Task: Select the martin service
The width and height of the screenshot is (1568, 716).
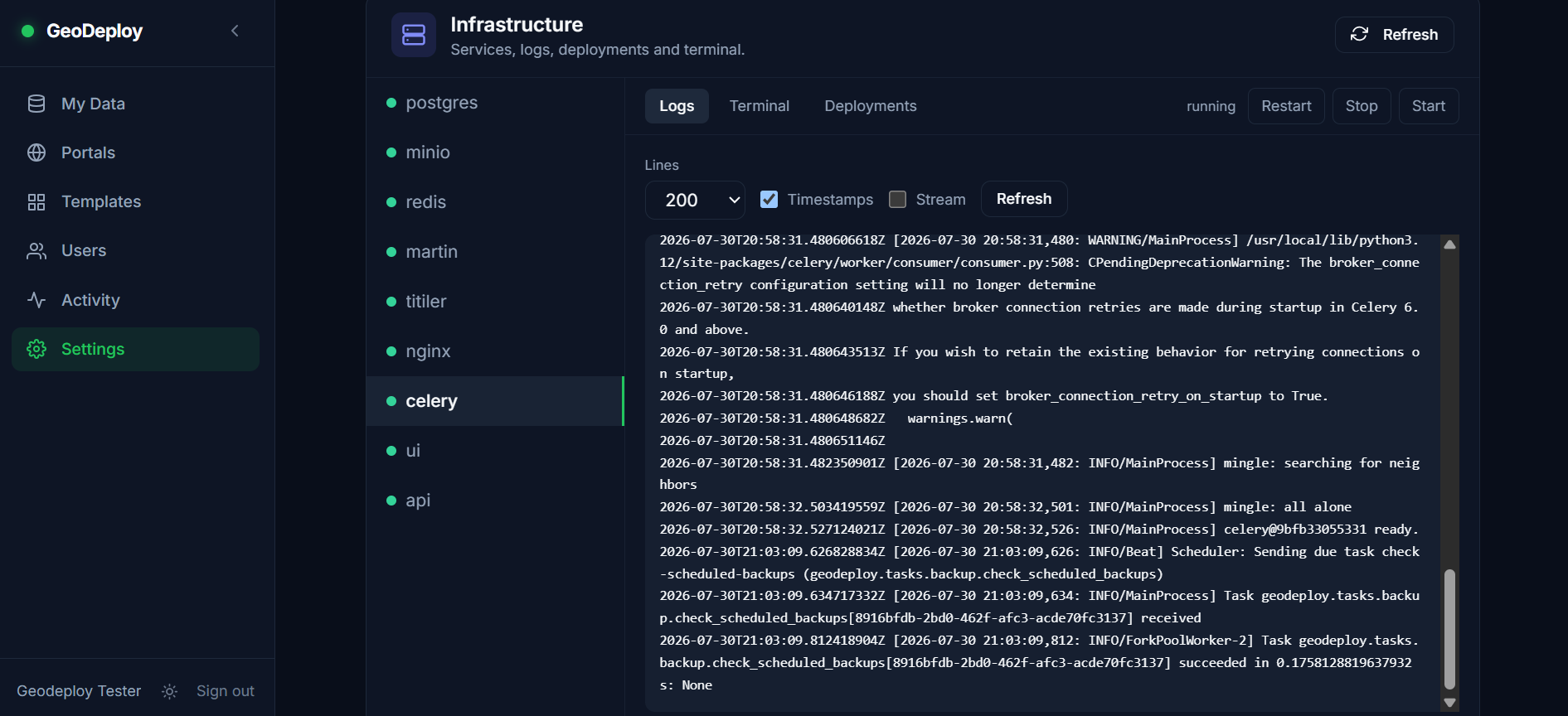Action: coord(495,252)
